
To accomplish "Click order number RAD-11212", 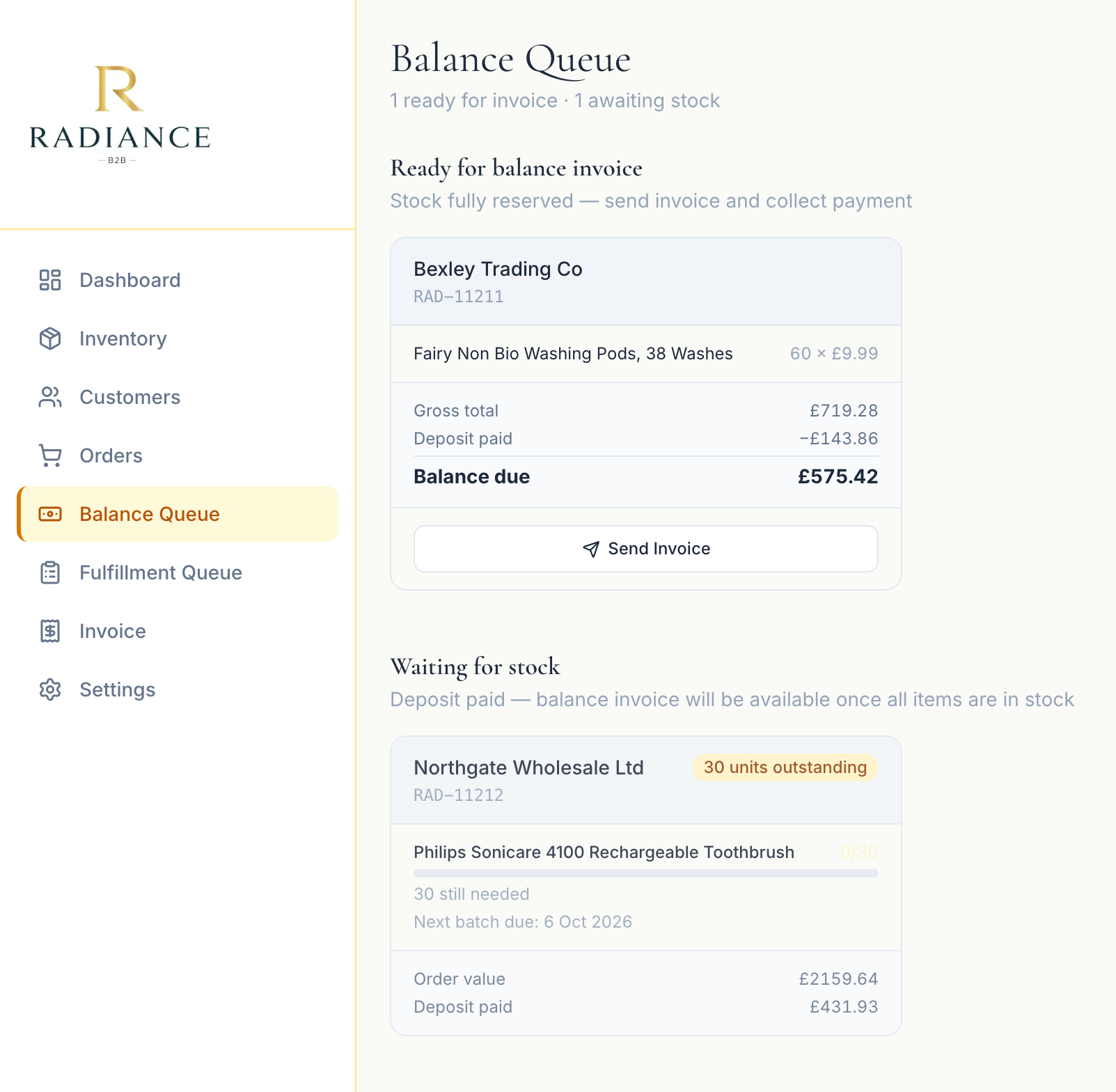I will coord(459,795).
